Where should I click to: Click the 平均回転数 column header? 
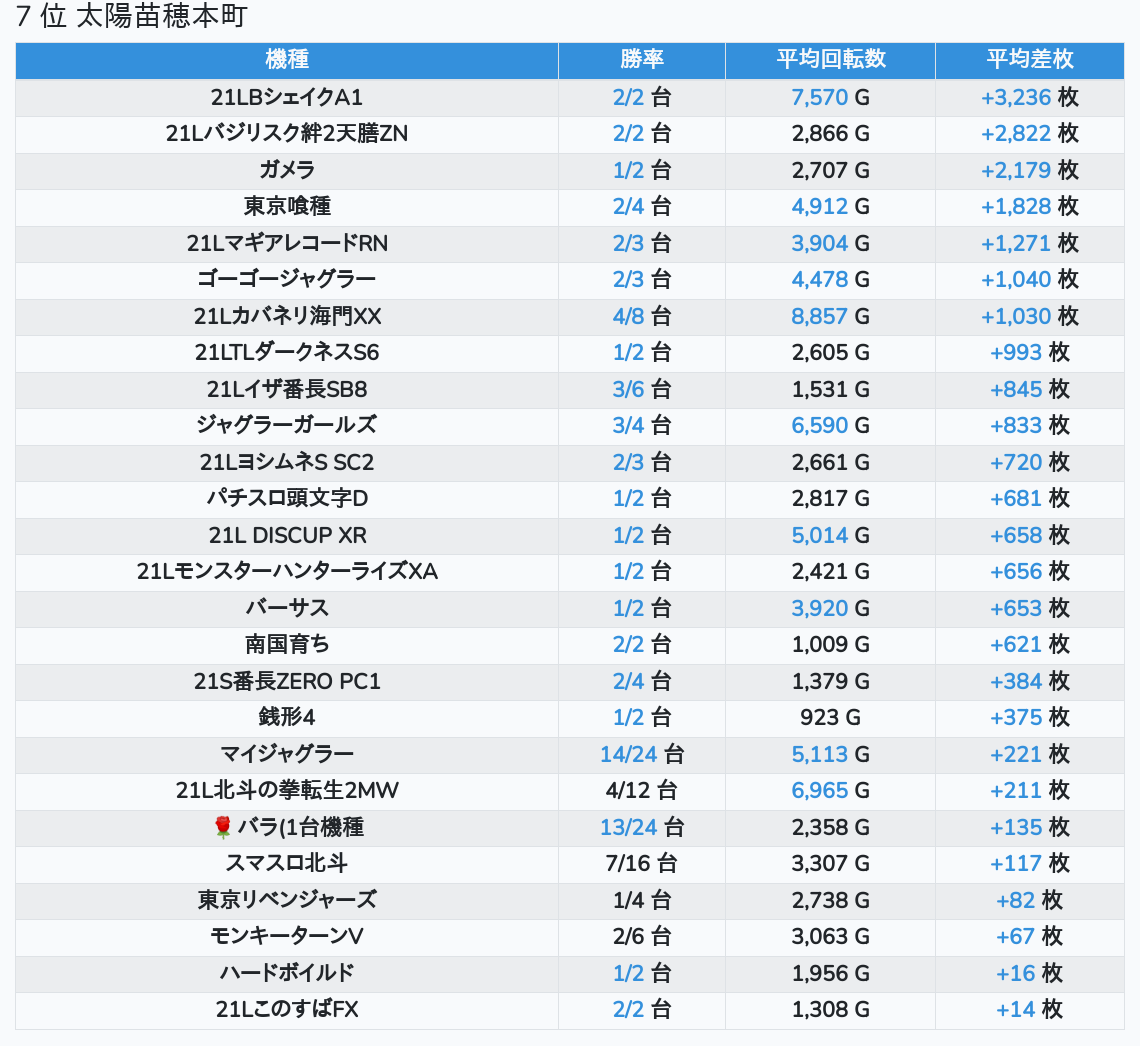click(830, 60)
